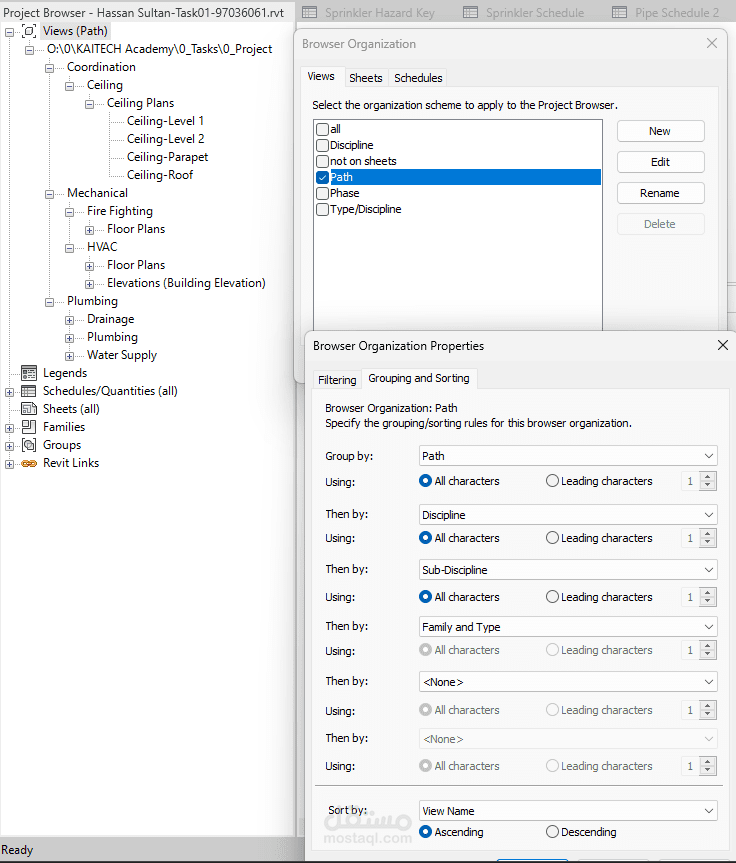
Task: Click the Revit Links chain icon
Action: pos(29,463)
